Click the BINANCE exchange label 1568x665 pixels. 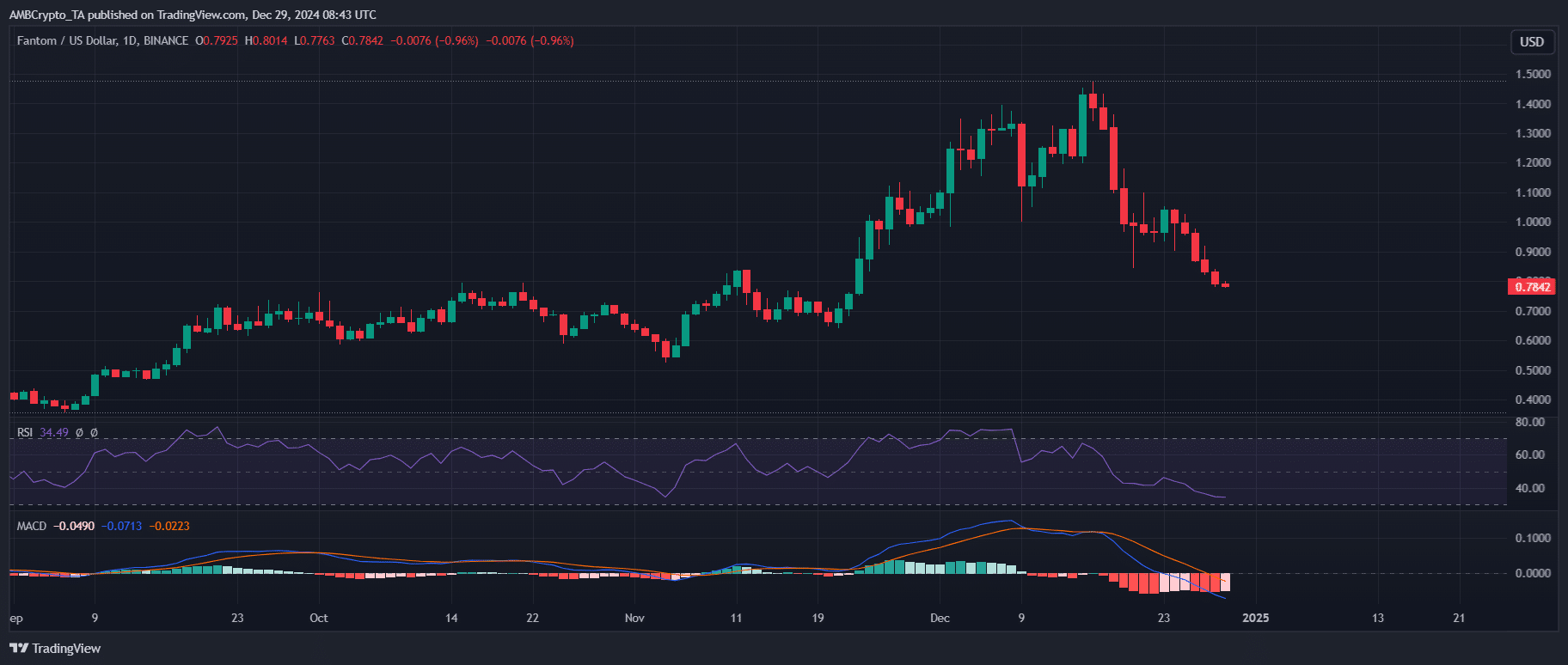point(166,40)
